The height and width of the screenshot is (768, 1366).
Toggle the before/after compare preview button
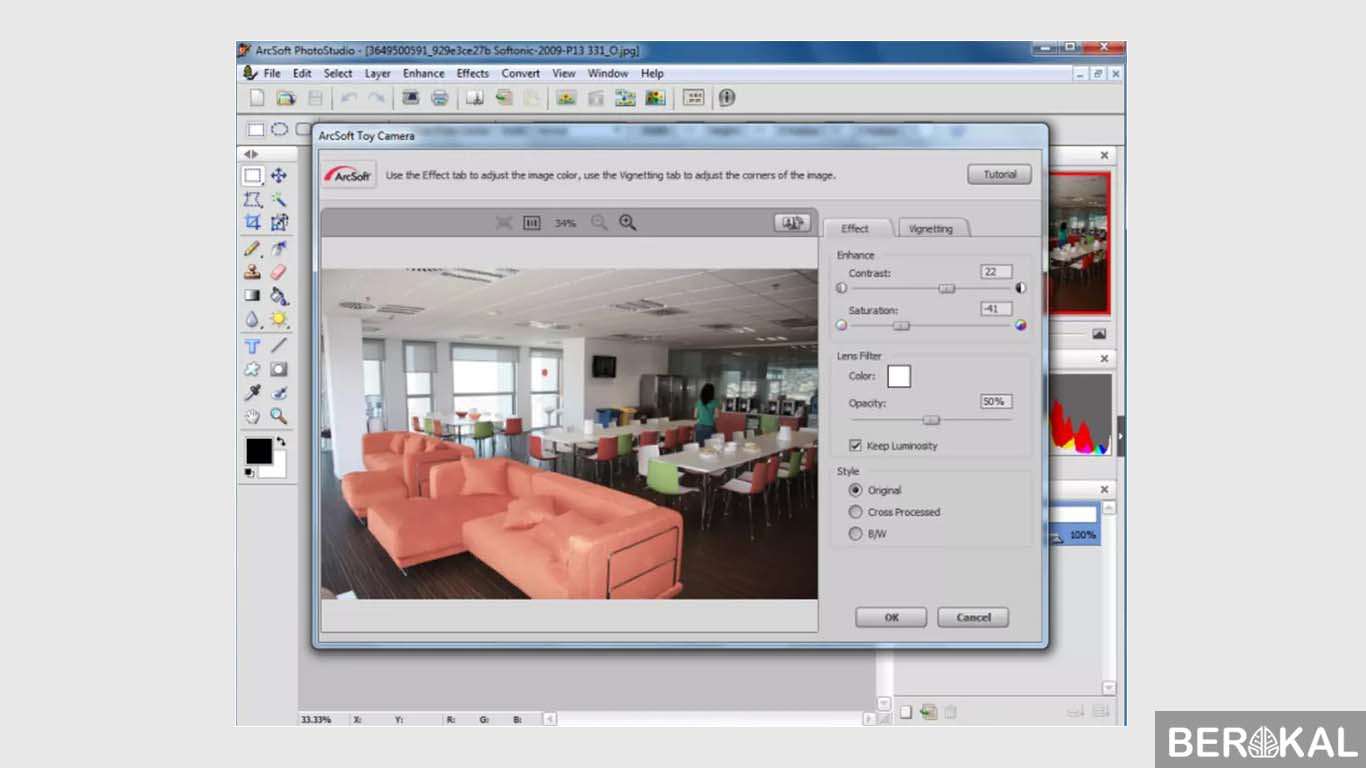(792, 223)
